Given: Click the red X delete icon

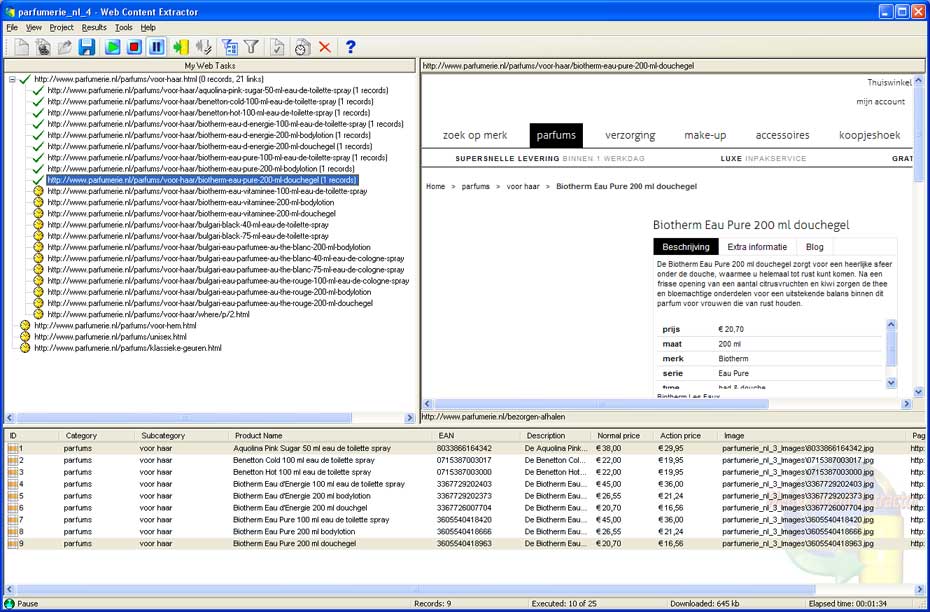Looking at the screenshot, I should pos(324,47).
